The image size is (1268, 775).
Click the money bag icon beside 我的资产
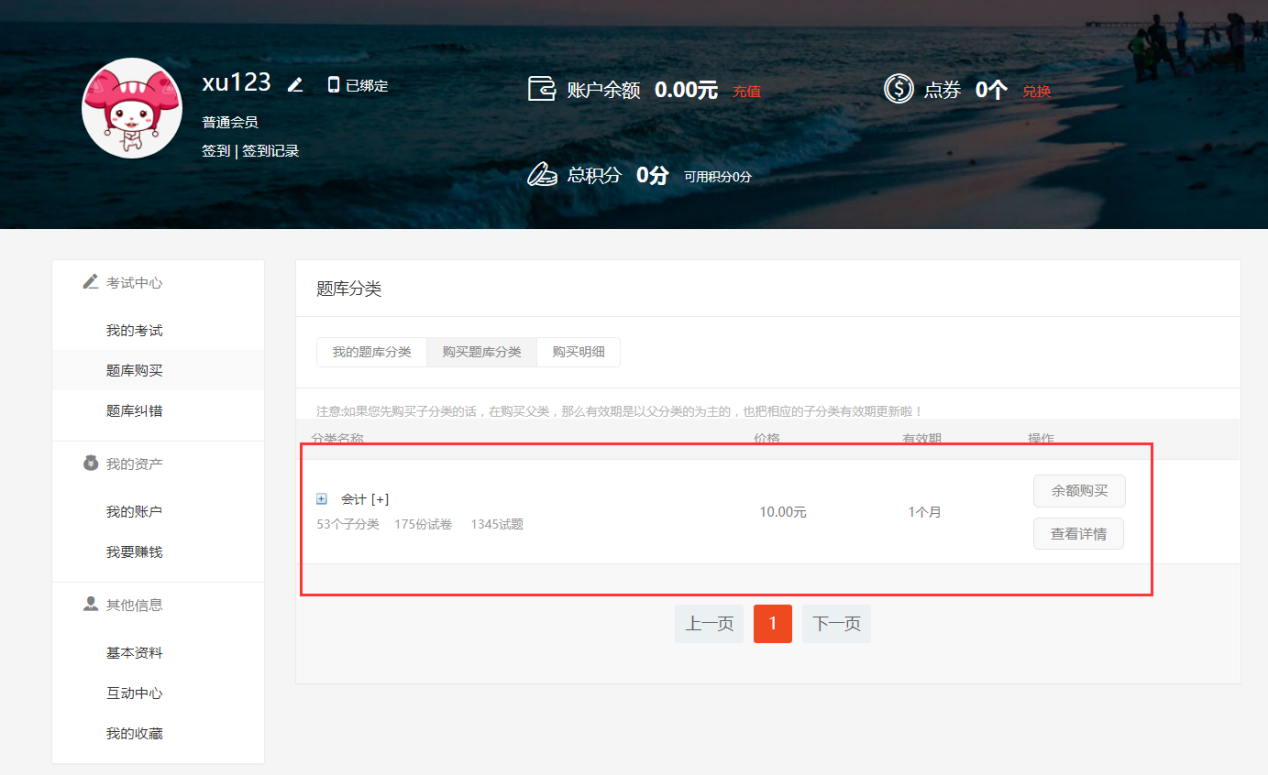click(89, 463)
